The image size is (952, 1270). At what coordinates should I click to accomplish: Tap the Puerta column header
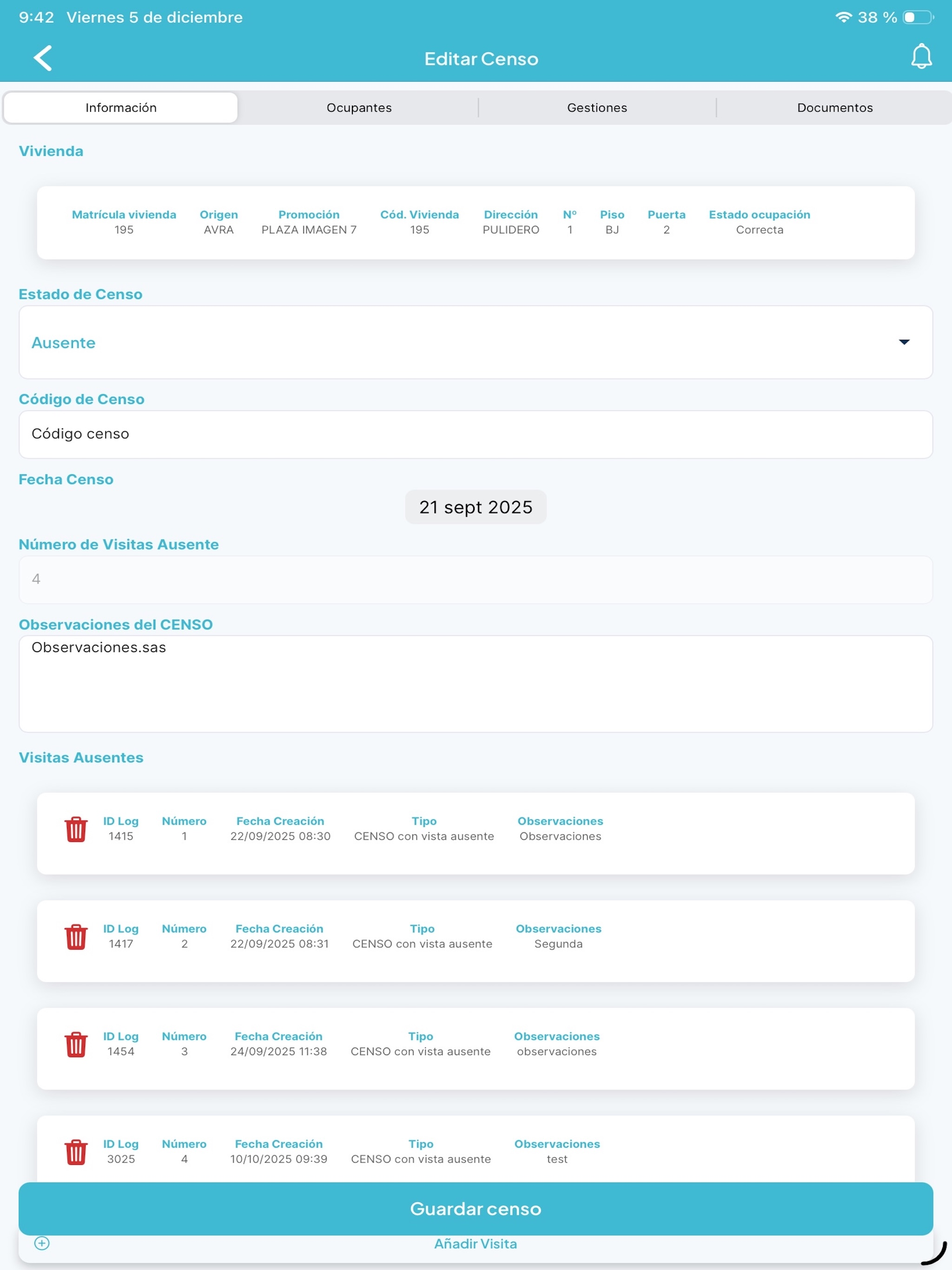coord(667,214)
